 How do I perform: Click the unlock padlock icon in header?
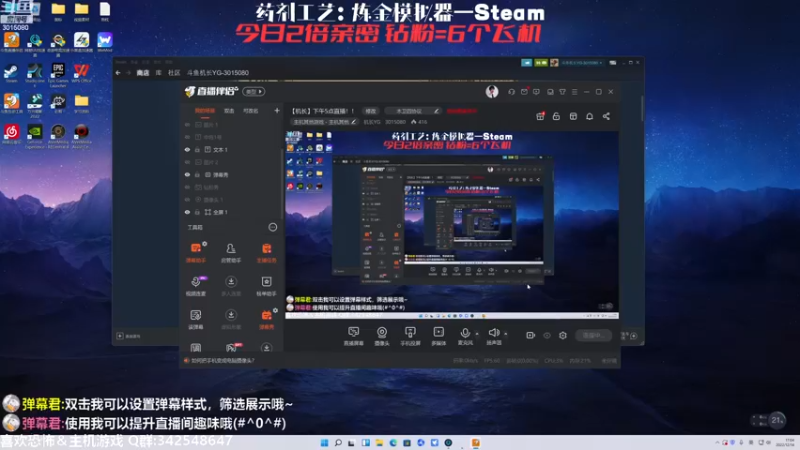[x=556, y=116]
